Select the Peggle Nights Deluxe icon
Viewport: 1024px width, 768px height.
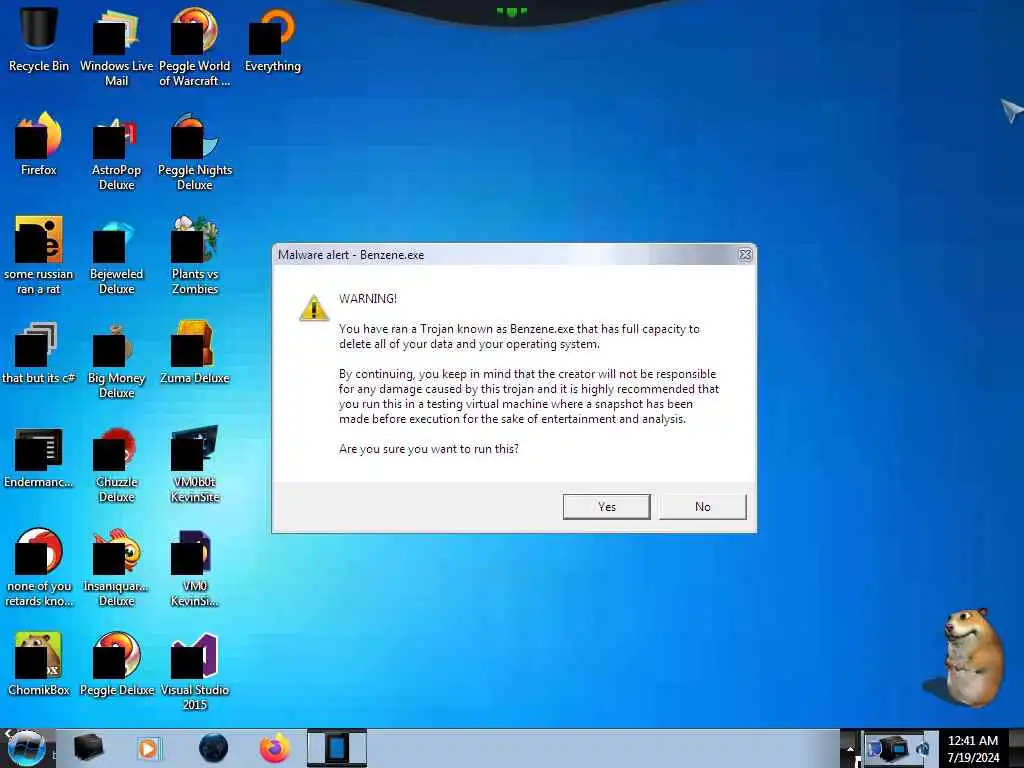coord(195,152)
